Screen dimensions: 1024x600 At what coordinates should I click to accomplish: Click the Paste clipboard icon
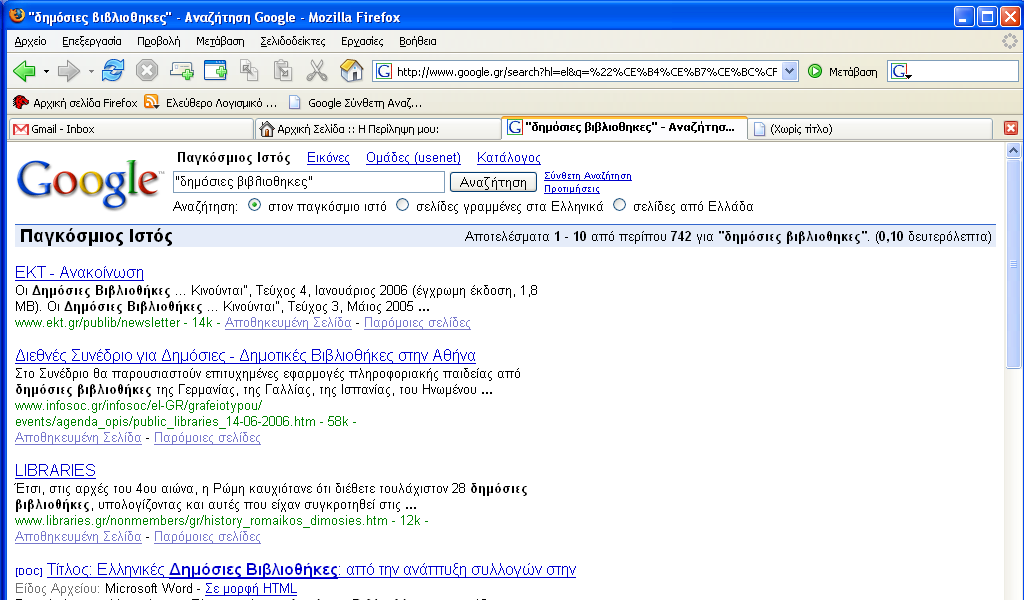283,71
